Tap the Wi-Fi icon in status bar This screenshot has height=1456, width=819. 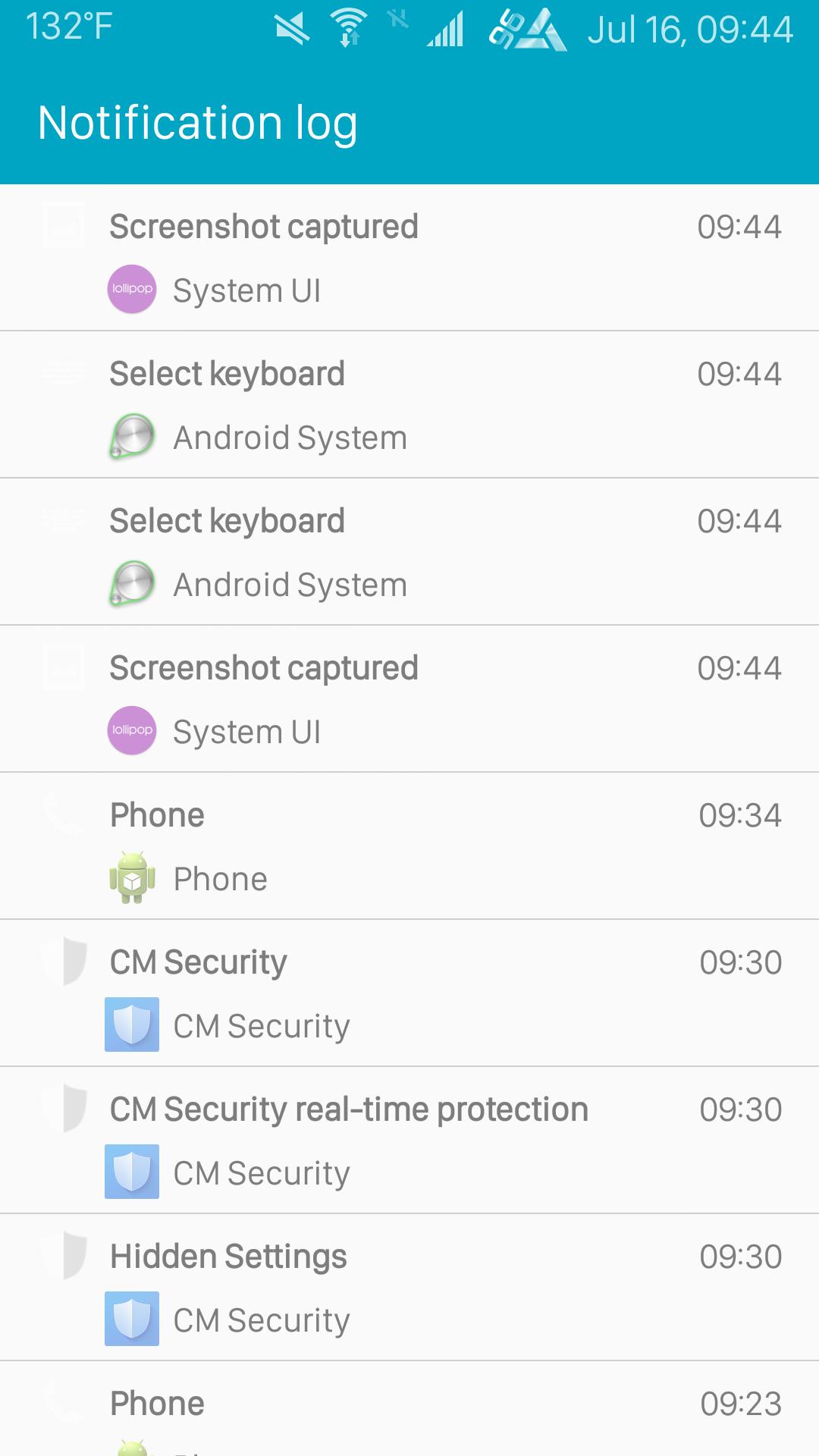pyautogui.click(x=350, y=28)
